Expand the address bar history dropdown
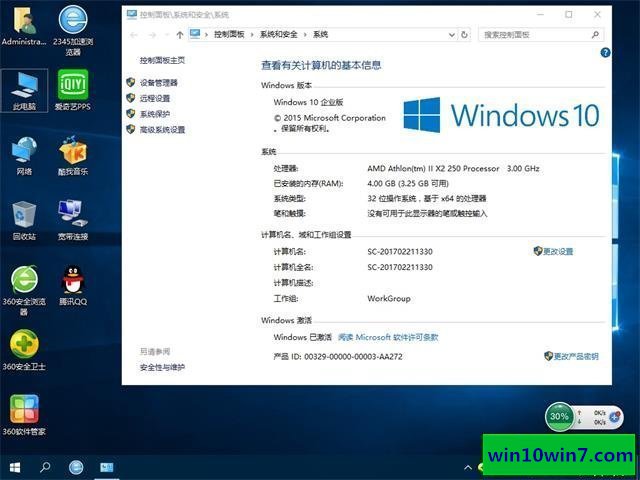The image size is (640, 480). click(x=452, y=35)
